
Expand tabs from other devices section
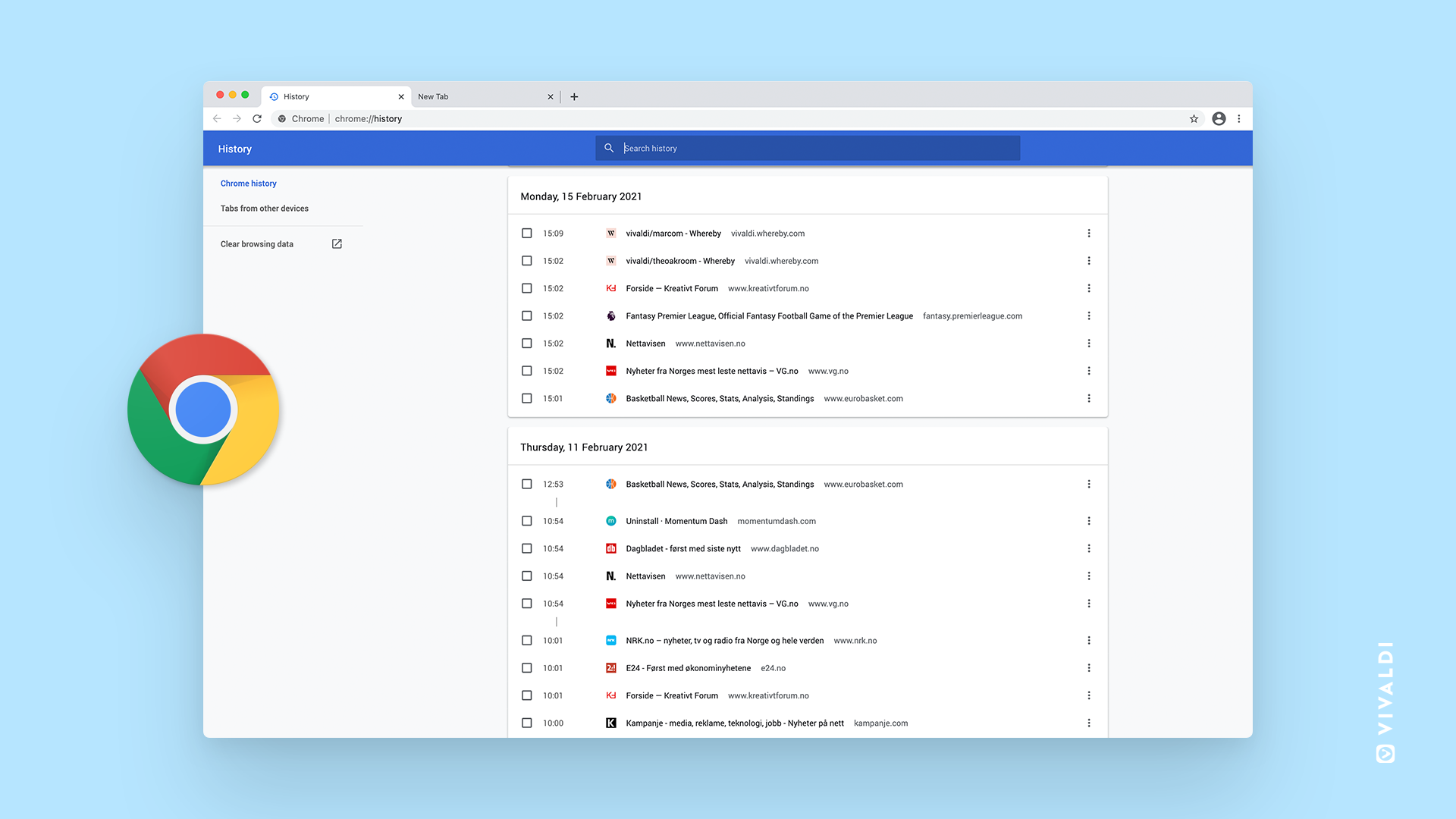click(264, 208)
